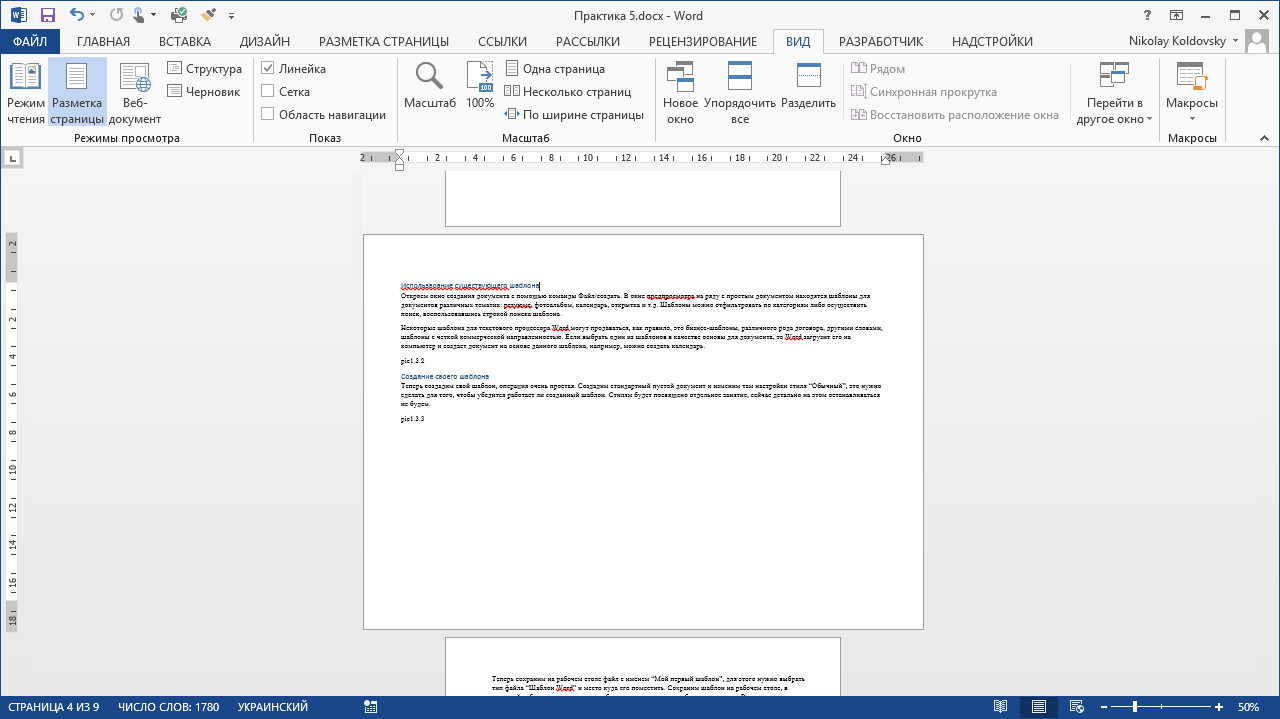Open the ФАЙЛ tab
Screen dimensions: 1280x719
coord(30,42)
